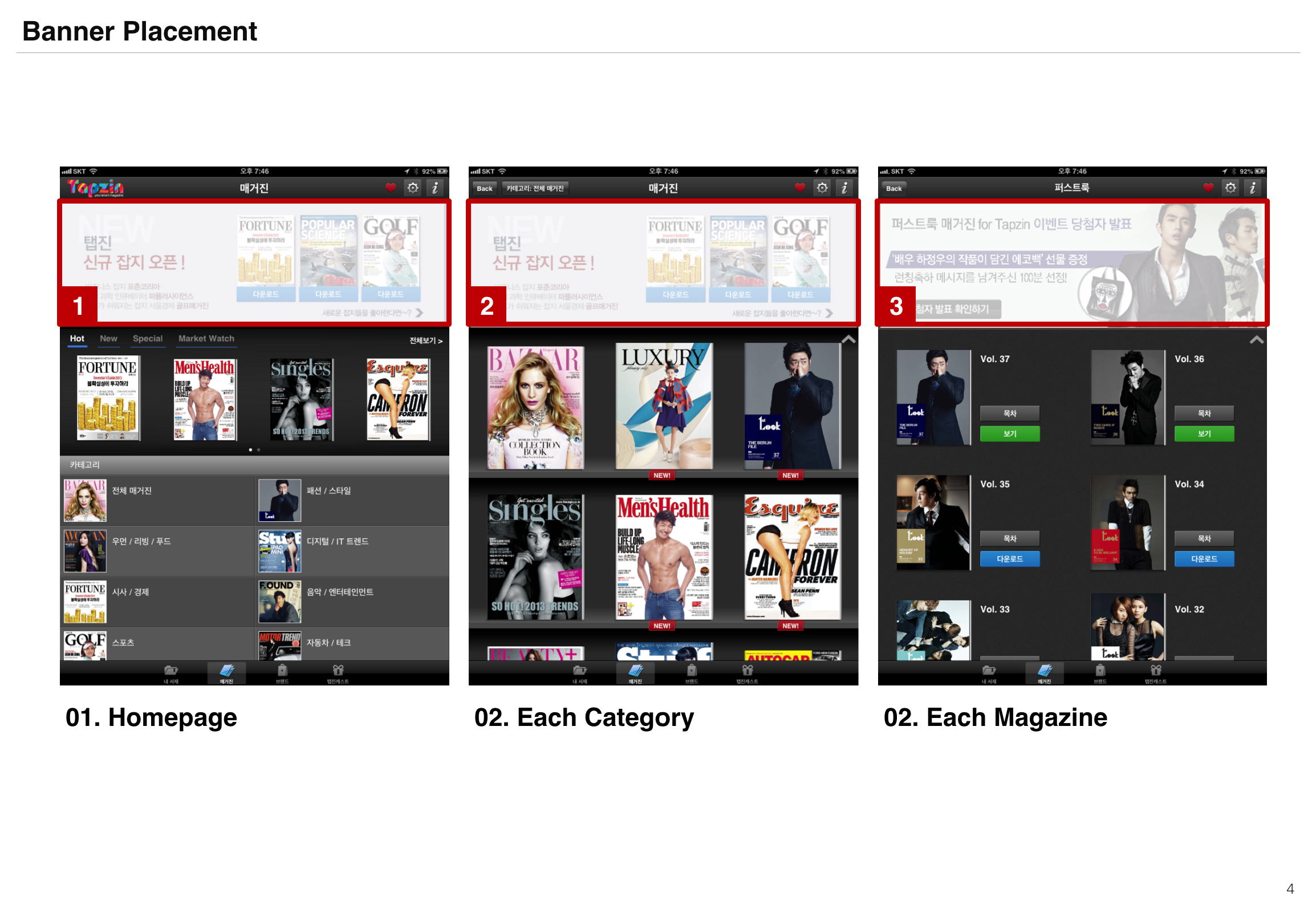Viewport: 1316px width, 909px height.
Task: Collapse banner with up chevron on 퍼스트룩 screen
Action: pos(1257,339)
